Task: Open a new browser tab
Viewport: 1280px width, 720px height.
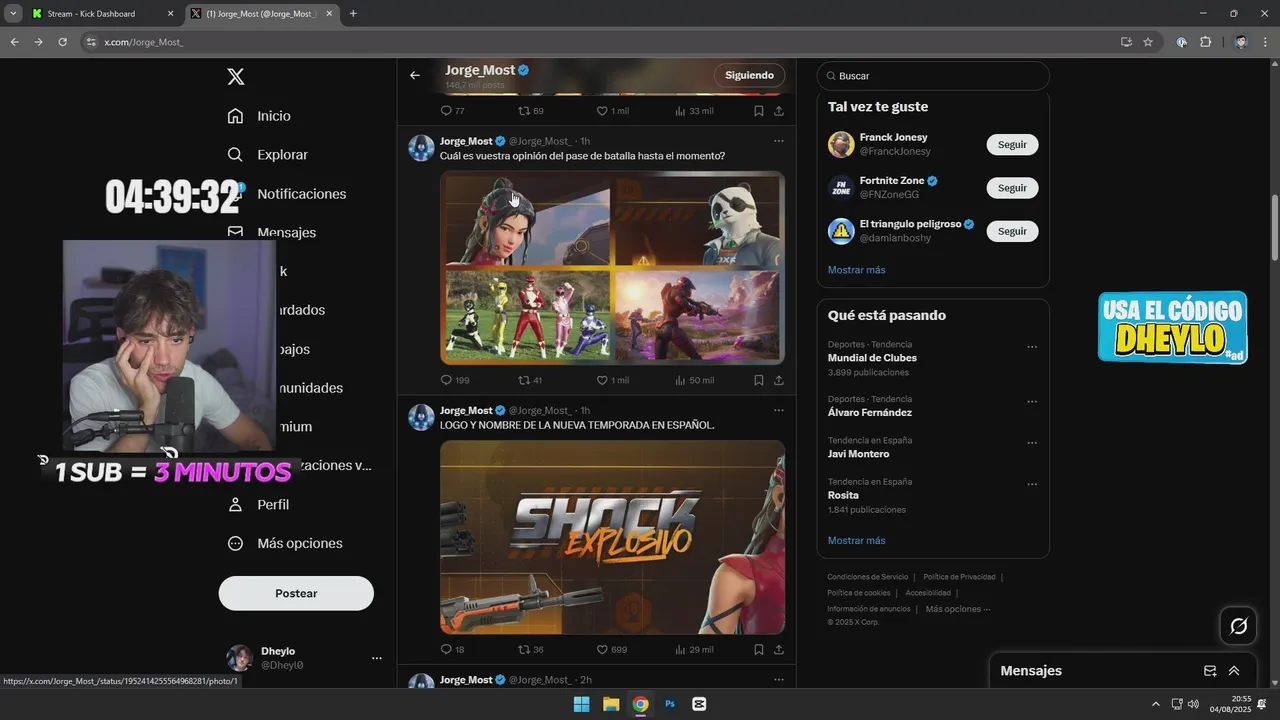Action: point(353,14)
